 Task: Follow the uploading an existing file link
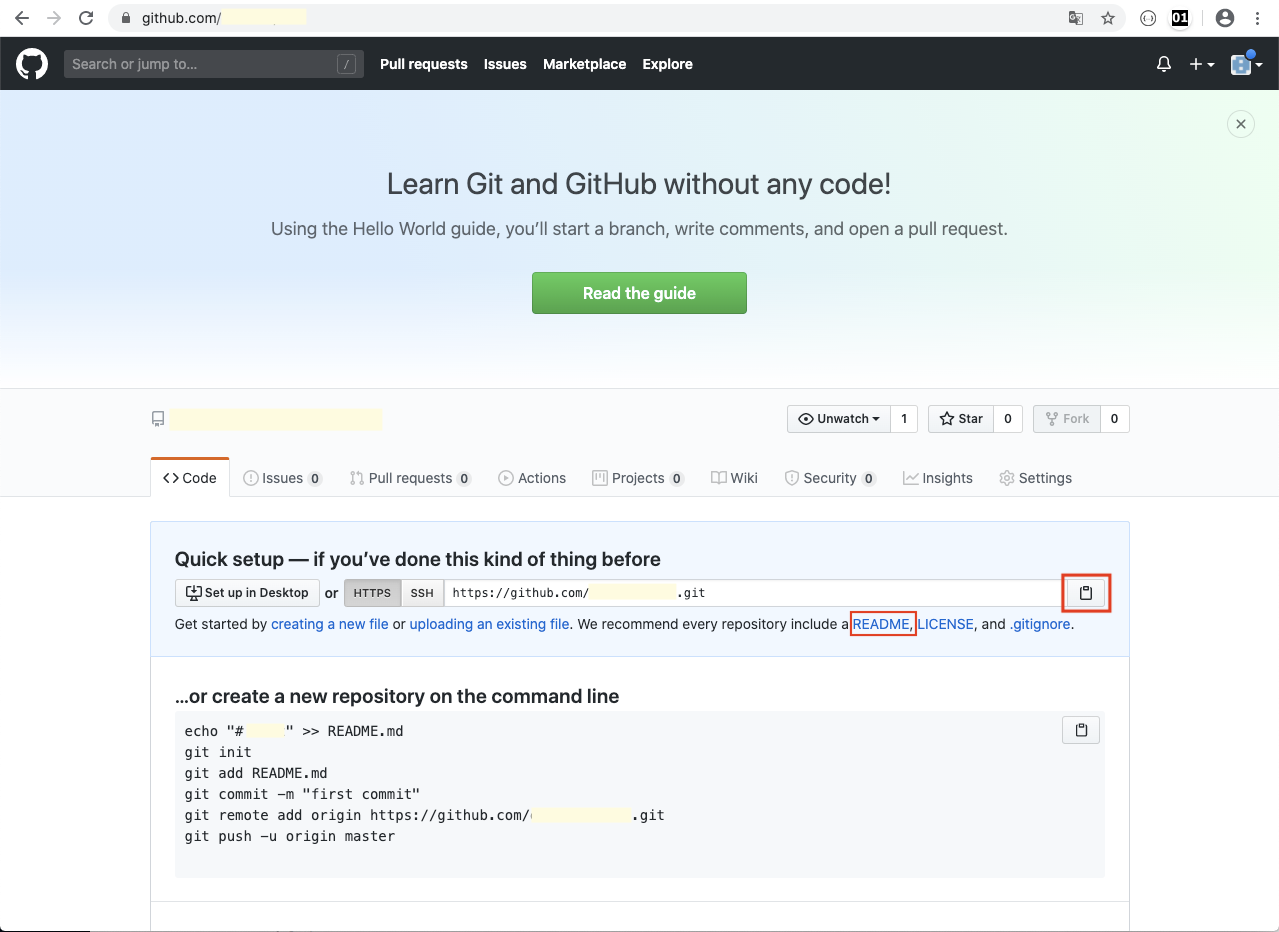coord(490,624)
